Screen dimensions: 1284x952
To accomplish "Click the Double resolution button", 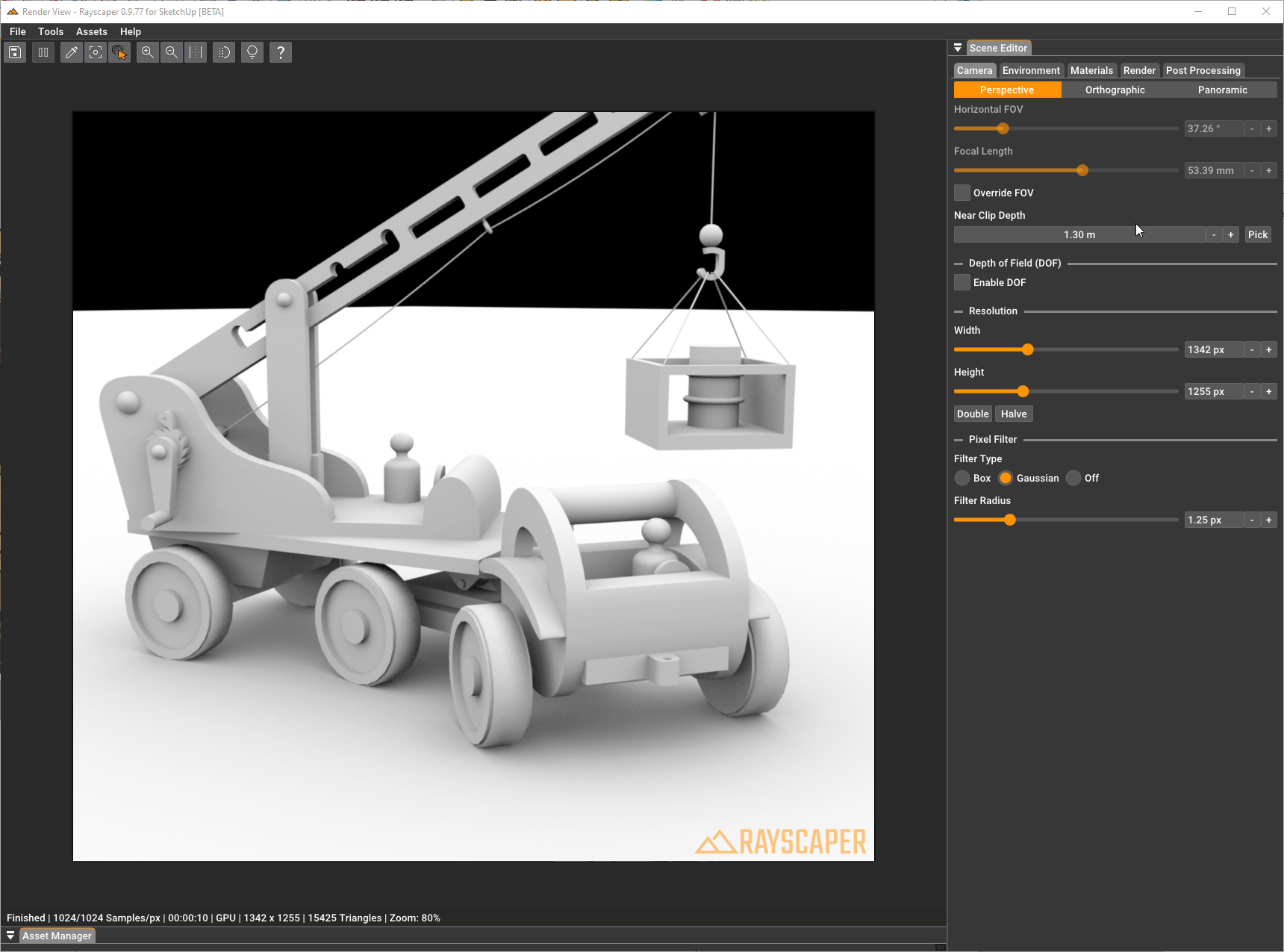I will click(972, 413).
